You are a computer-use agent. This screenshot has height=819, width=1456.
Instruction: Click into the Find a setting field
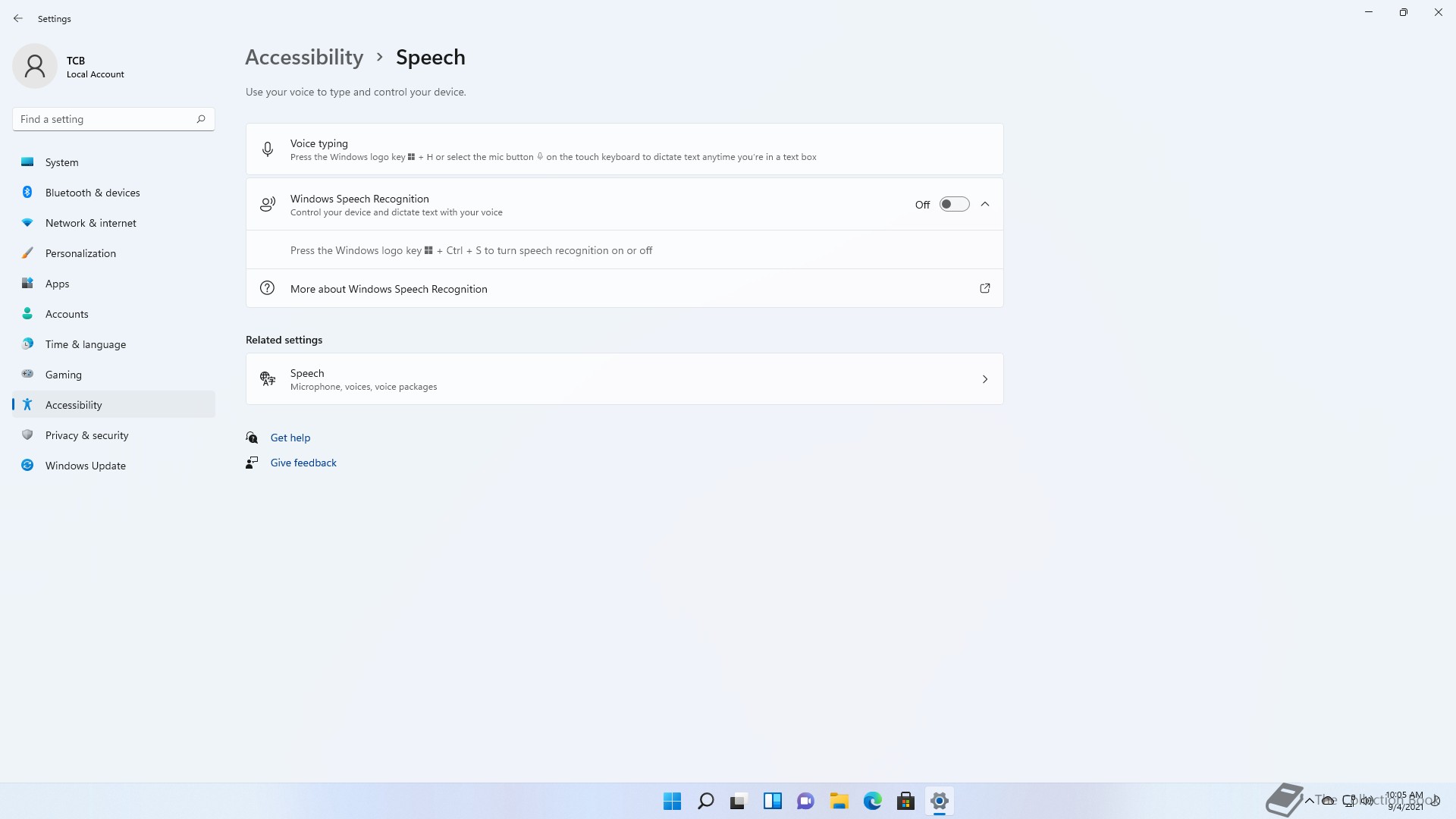(x=114, y=119)
